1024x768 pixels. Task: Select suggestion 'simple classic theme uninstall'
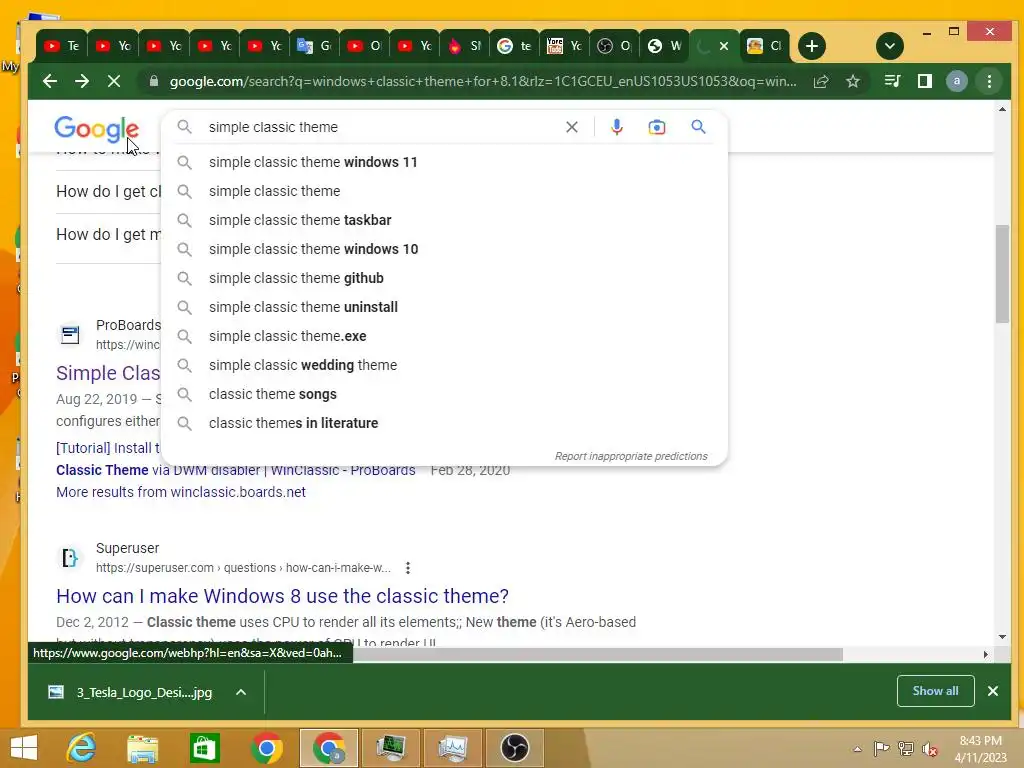[444, 307]
